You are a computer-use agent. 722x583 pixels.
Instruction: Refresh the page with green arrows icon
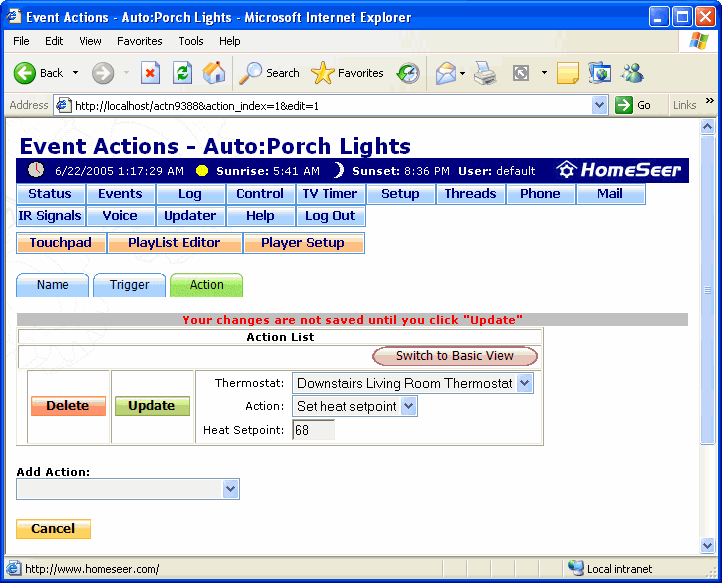[182, 73]
